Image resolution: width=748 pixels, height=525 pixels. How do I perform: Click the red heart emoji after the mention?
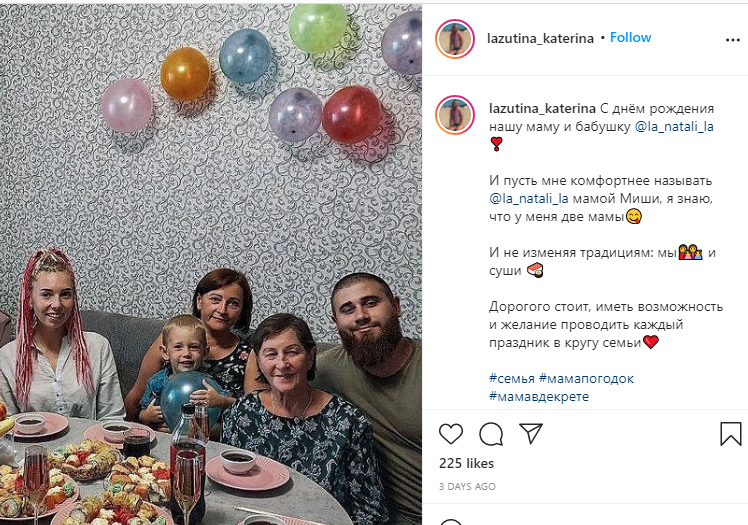point(497,144)
